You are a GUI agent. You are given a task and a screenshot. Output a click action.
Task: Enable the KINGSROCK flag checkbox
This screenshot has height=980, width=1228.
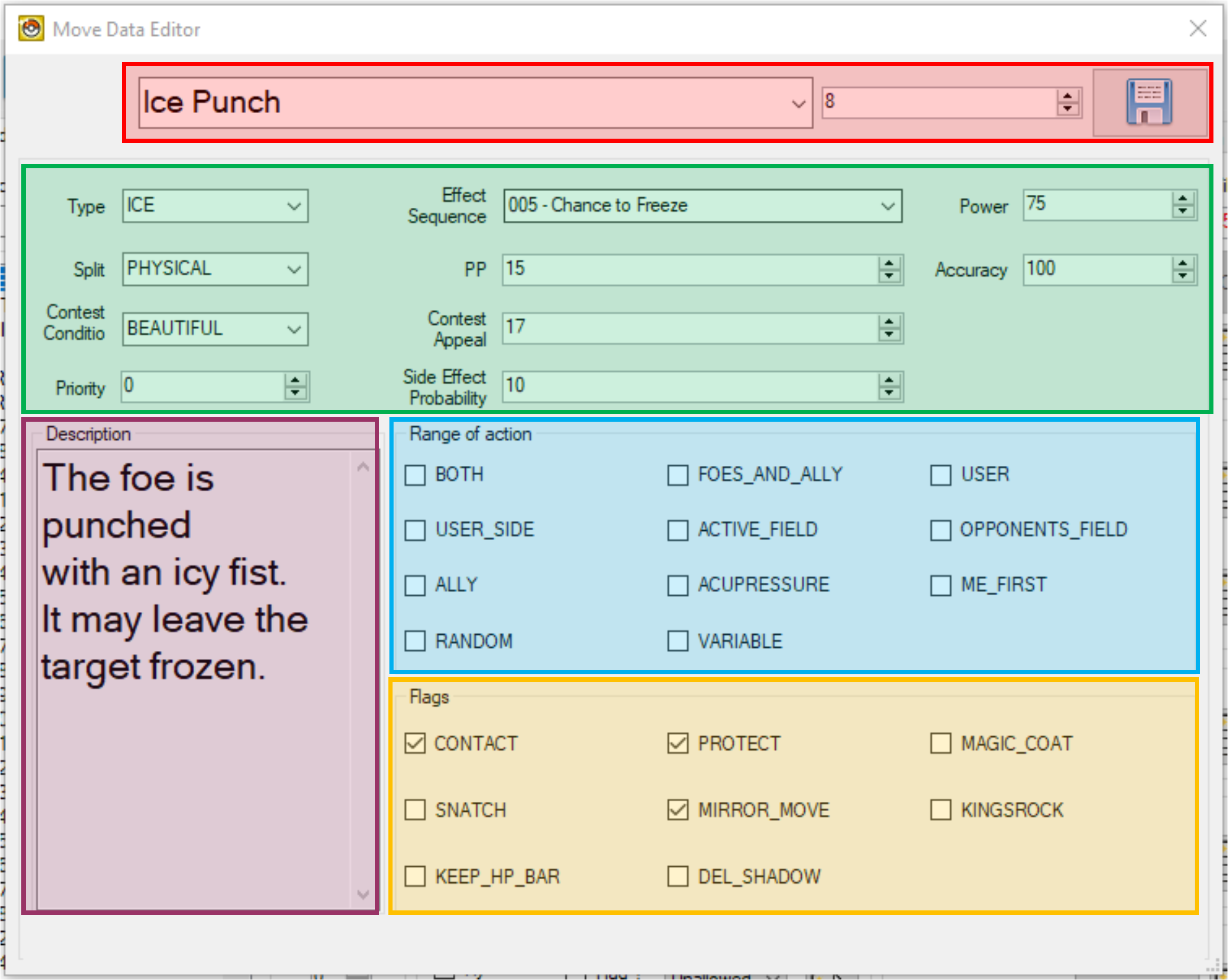click(x=940, y=810)
